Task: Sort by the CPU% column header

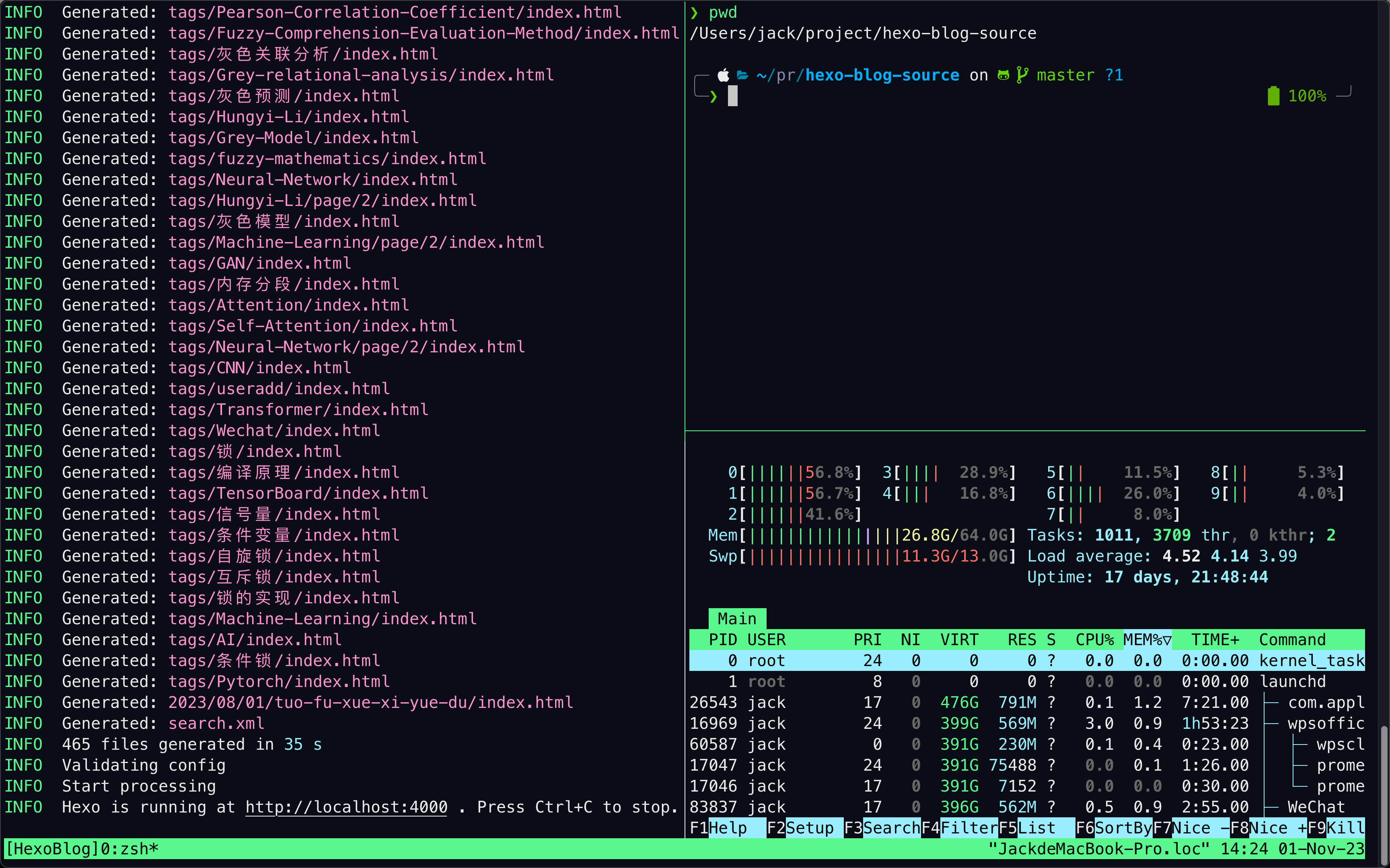Action: point(1095,640)
